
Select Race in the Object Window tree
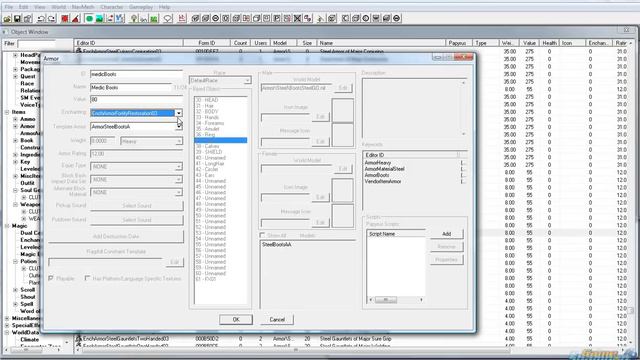[x=27, y=83]
